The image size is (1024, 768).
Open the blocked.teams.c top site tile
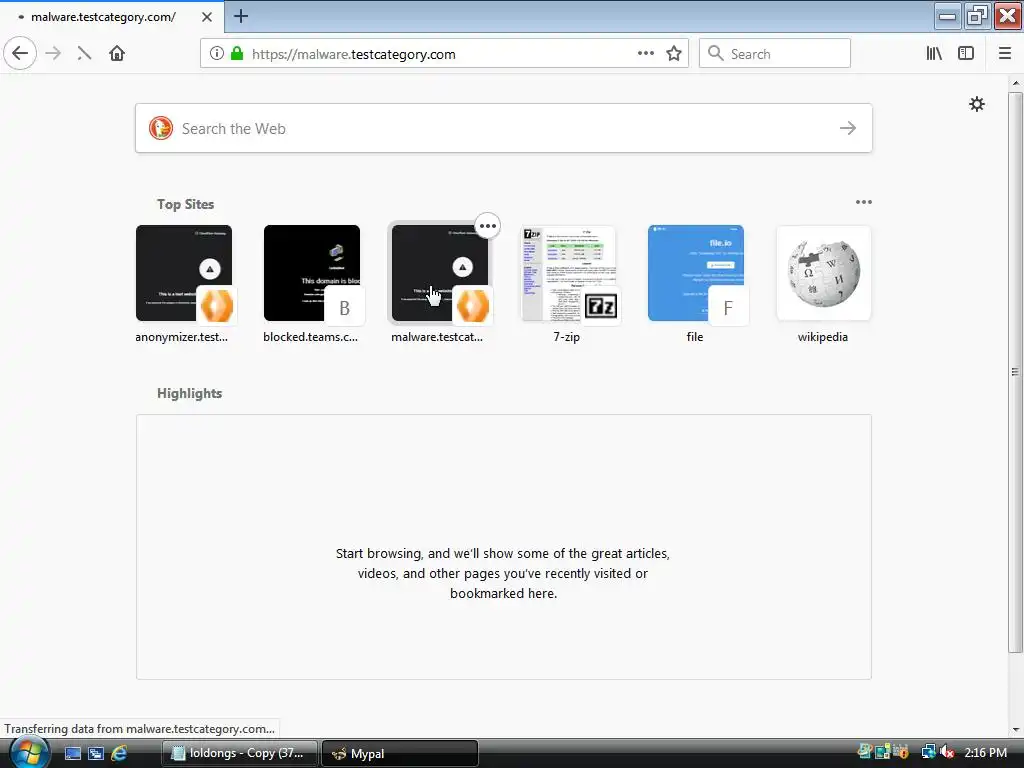coord(312,273)
